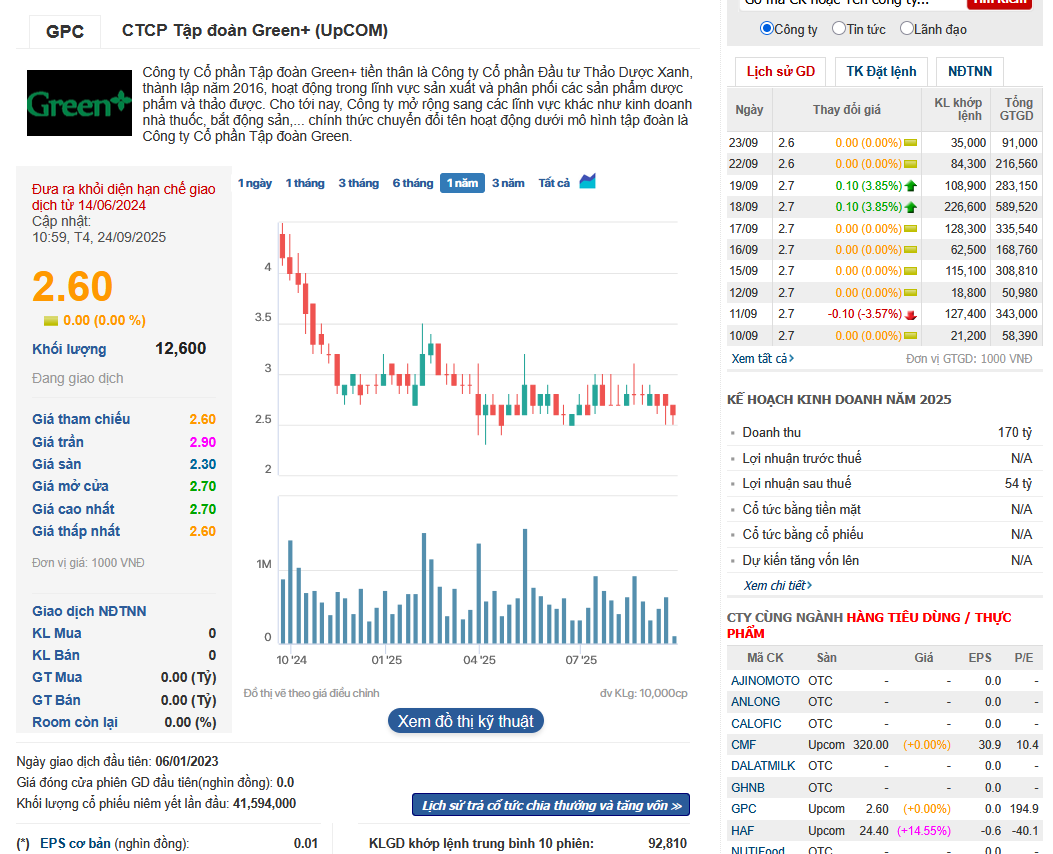Screen dimensions: 1053x854
Task: Open Xem chi tiết business plan link
Action: pos(778,585)
